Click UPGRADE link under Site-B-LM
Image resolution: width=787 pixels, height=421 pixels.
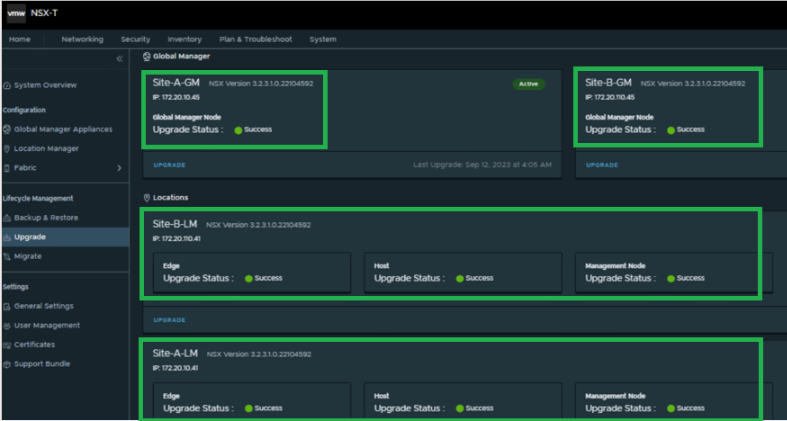[169, 320]
